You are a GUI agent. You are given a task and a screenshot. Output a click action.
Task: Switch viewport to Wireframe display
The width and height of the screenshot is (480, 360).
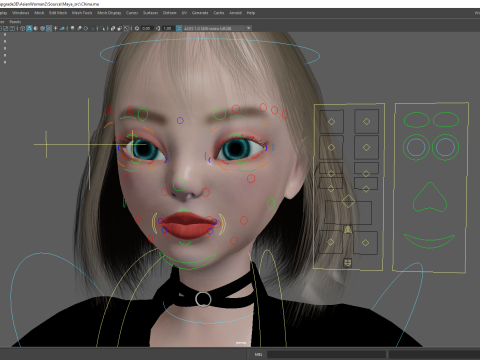click(23, 29)
